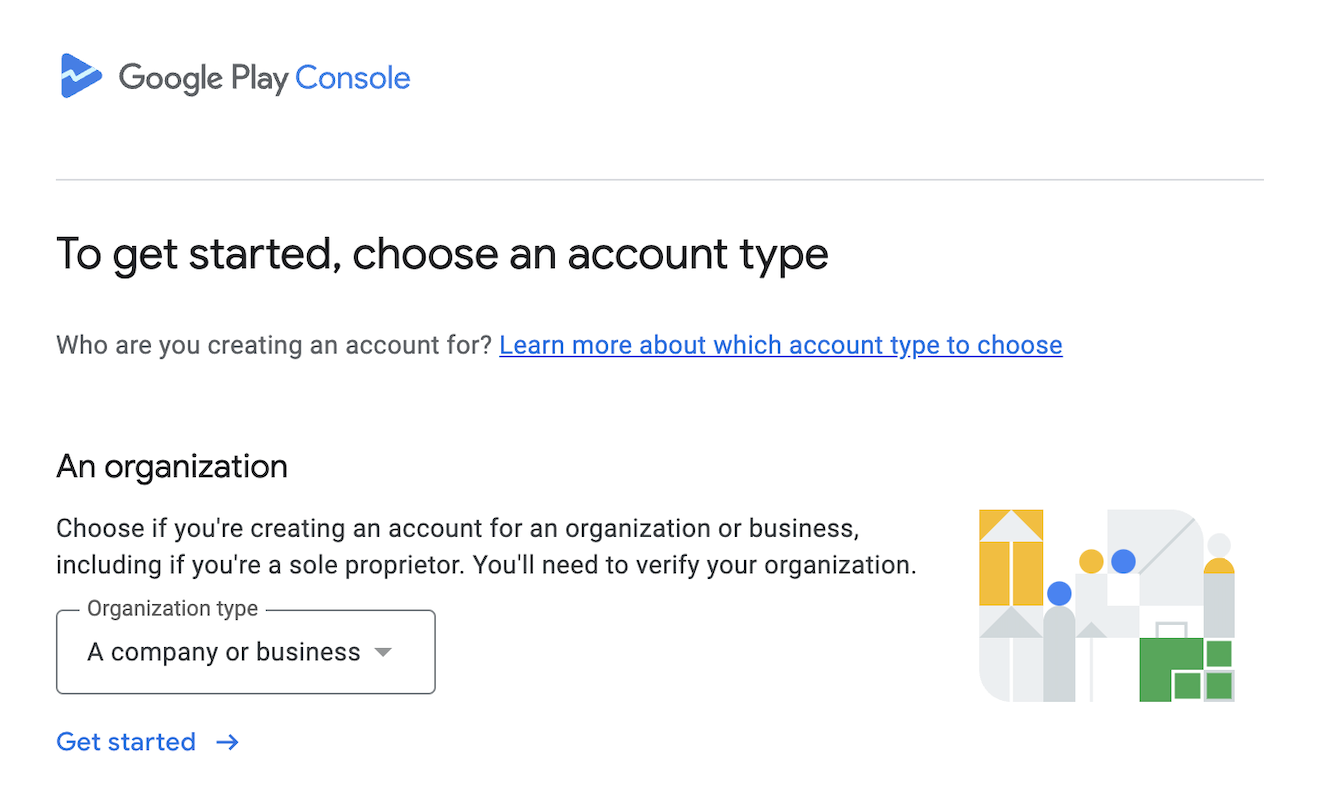The image size is (1322, 810).
Task: Click the "choose an account type" page heading
Action: (591, 254)
